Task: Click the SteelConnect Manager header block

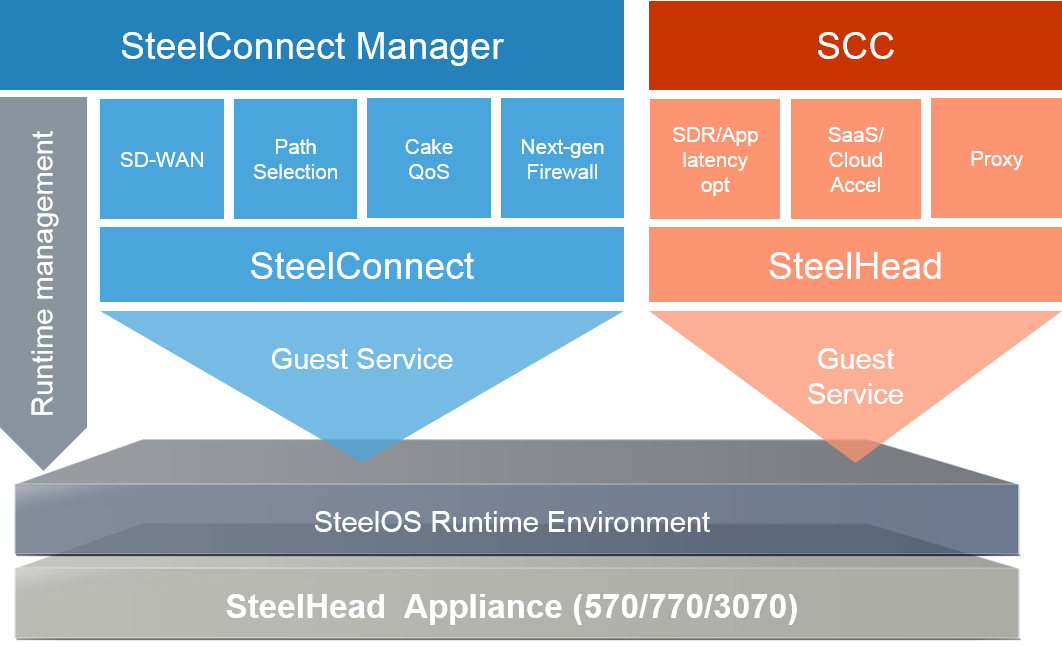Action: [312, 45]
